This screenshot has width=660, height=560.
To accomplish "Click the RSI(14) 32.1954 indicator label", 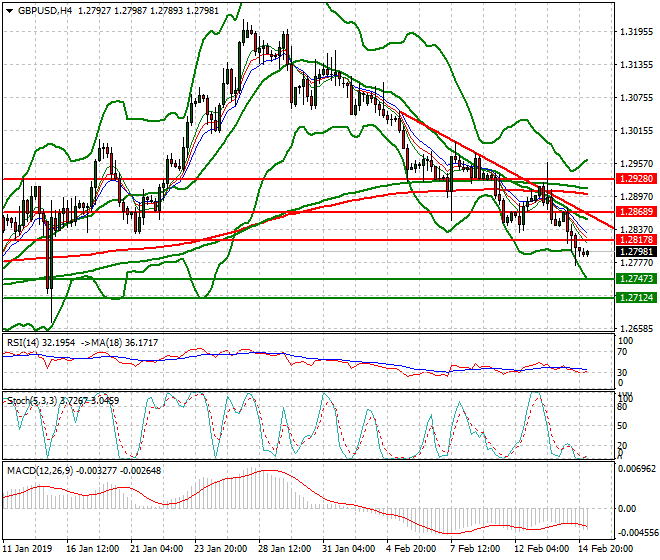I will [x=41, y=343].
